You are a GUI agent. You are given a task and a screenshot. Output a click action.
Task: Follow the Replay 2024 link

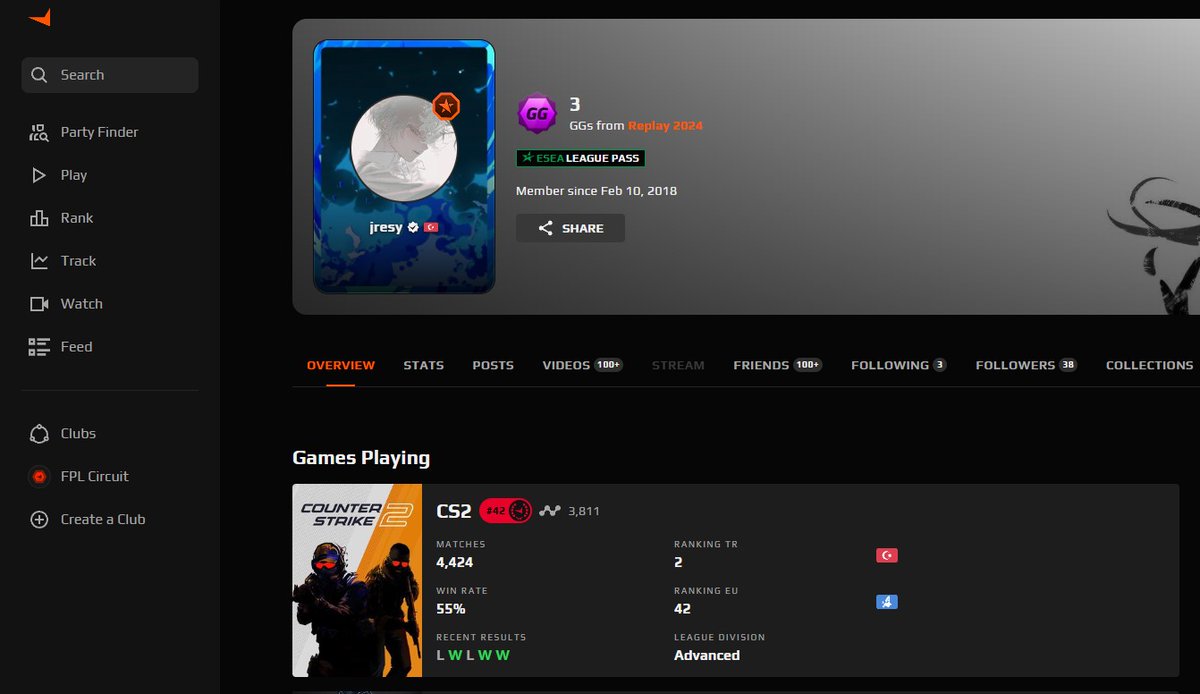(x=665, y=126)
